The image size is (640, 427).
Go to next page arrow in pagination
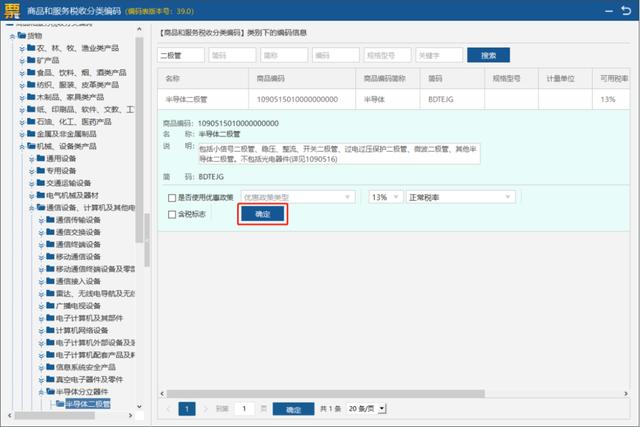(x=204, y=409)
